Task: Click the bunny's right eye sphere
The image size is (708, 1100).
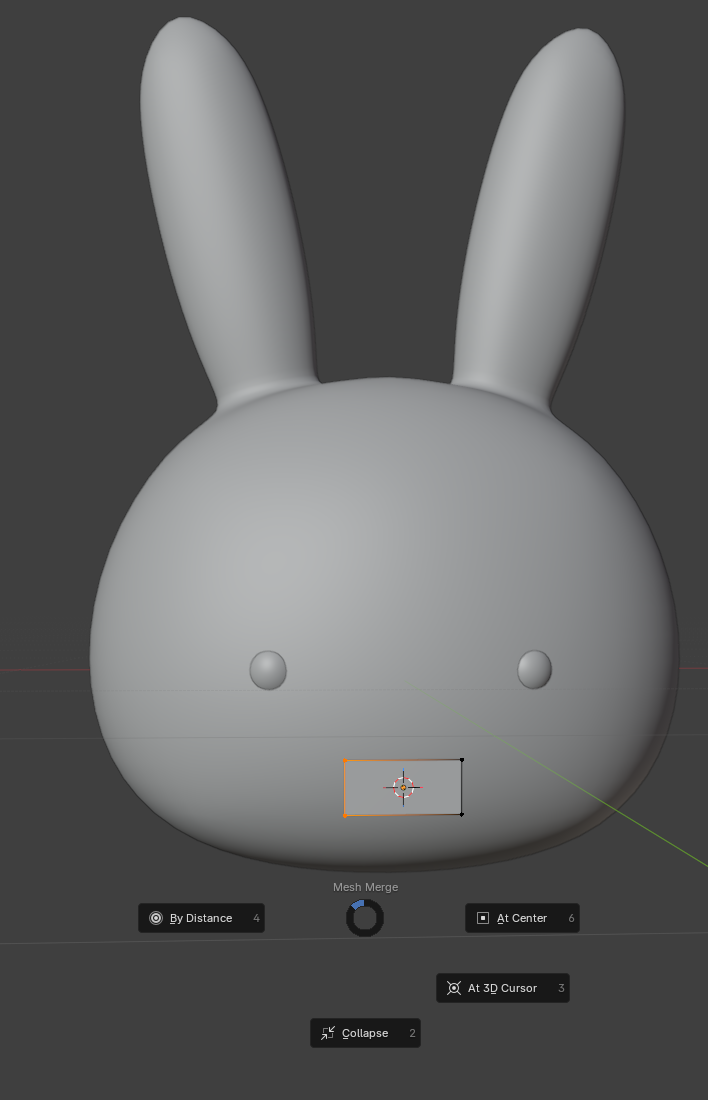Action: tap(535, 669)
